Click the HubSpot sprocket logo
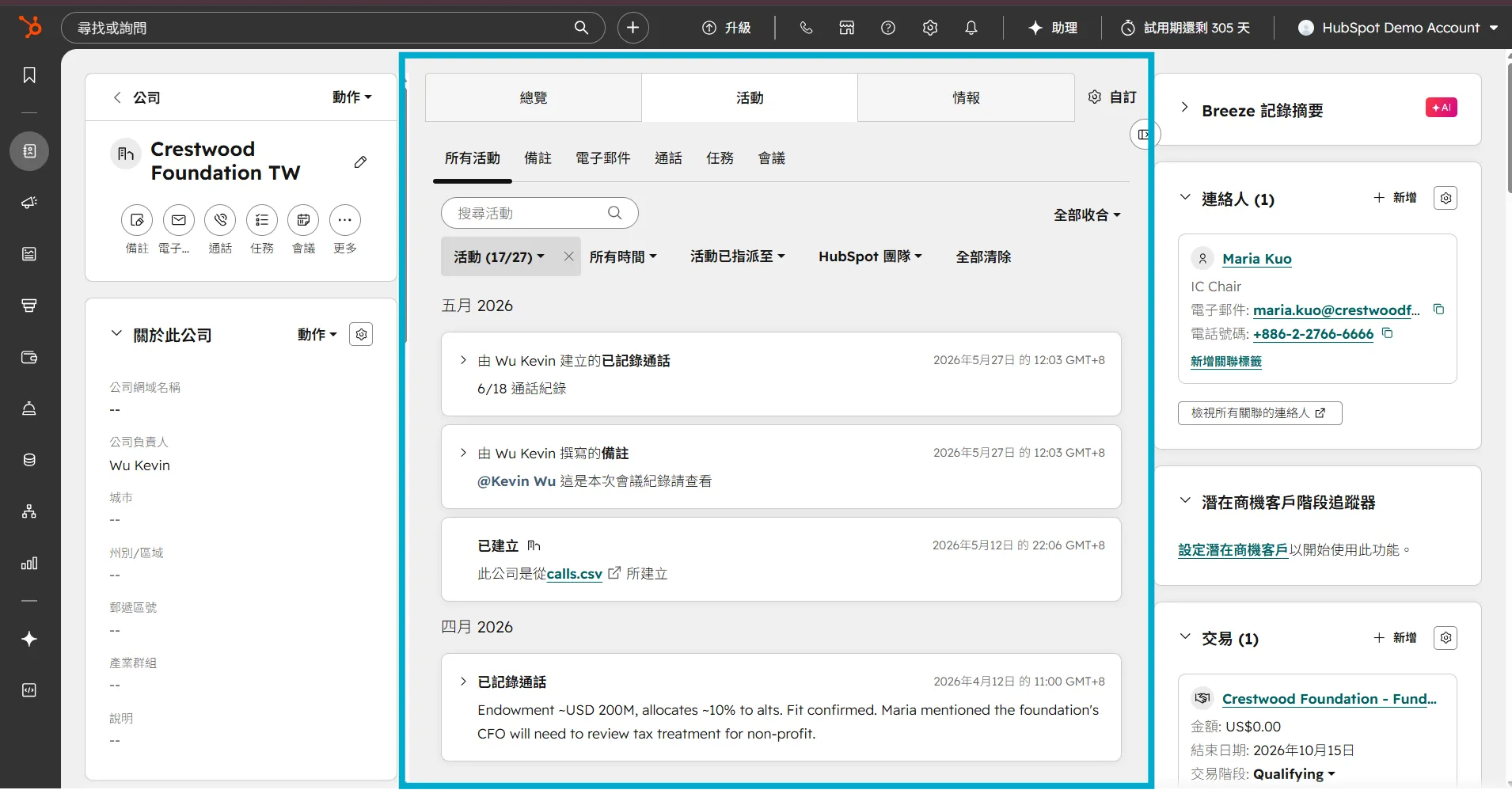The height and width of the screenshot is (790, 1512). (x=30, y=27)
